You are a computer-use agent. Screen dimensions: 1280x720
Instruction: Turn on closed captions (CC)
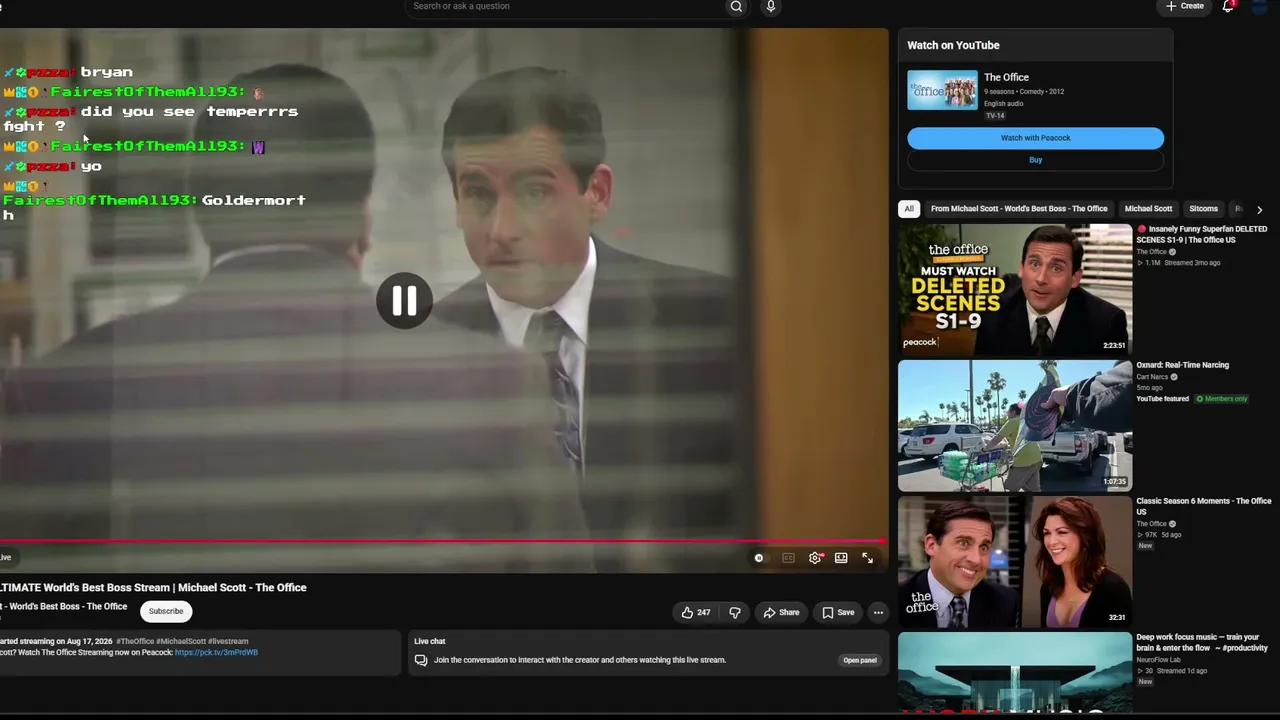788,558
